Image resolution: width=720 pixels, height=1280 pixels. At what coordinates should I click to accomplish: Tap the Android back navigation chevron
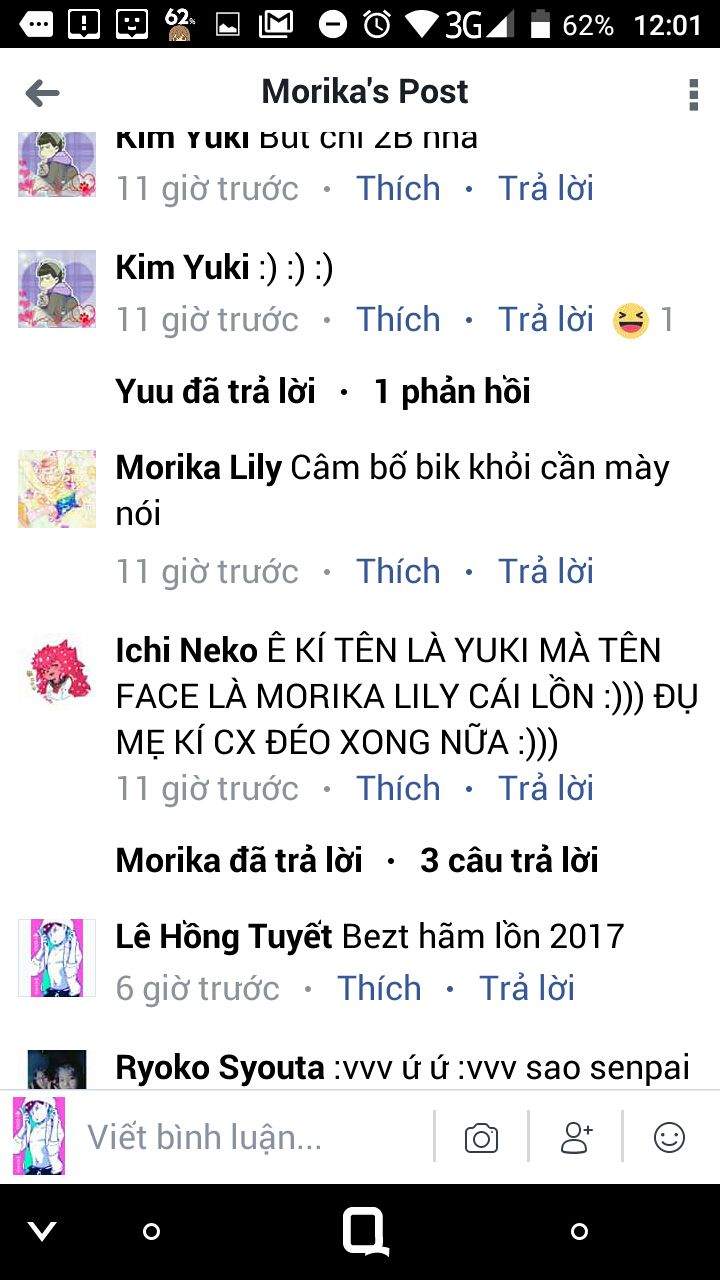point(42,1232)
